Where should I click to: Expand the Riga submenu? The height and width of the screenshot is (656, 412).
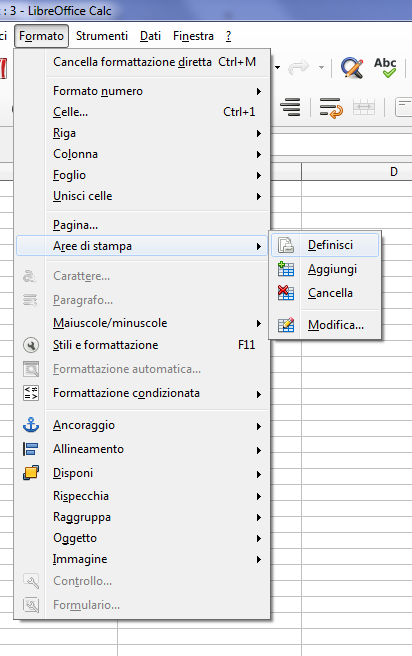142,133
